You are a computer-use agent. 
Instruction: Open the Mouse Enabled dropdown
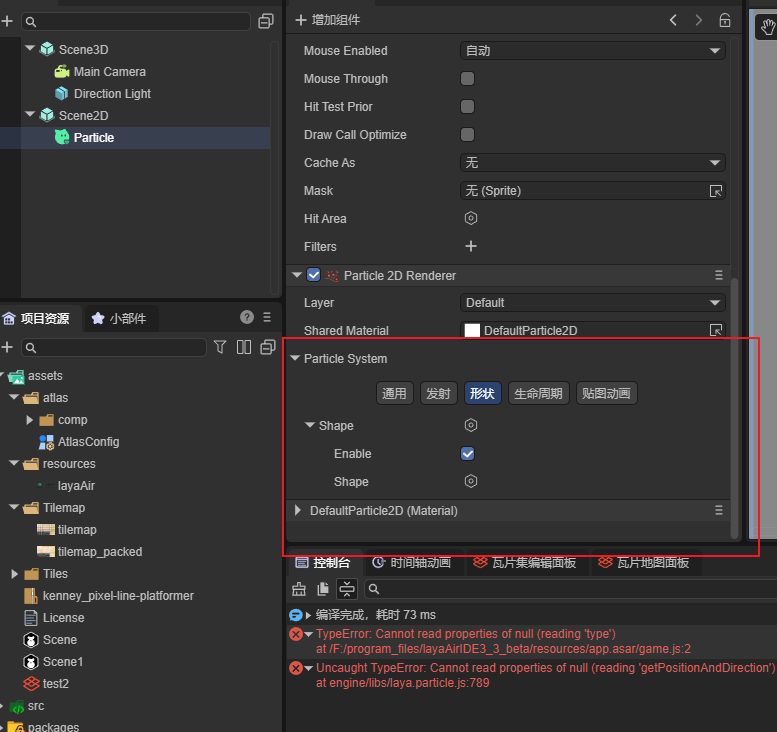tap(592, 51)
